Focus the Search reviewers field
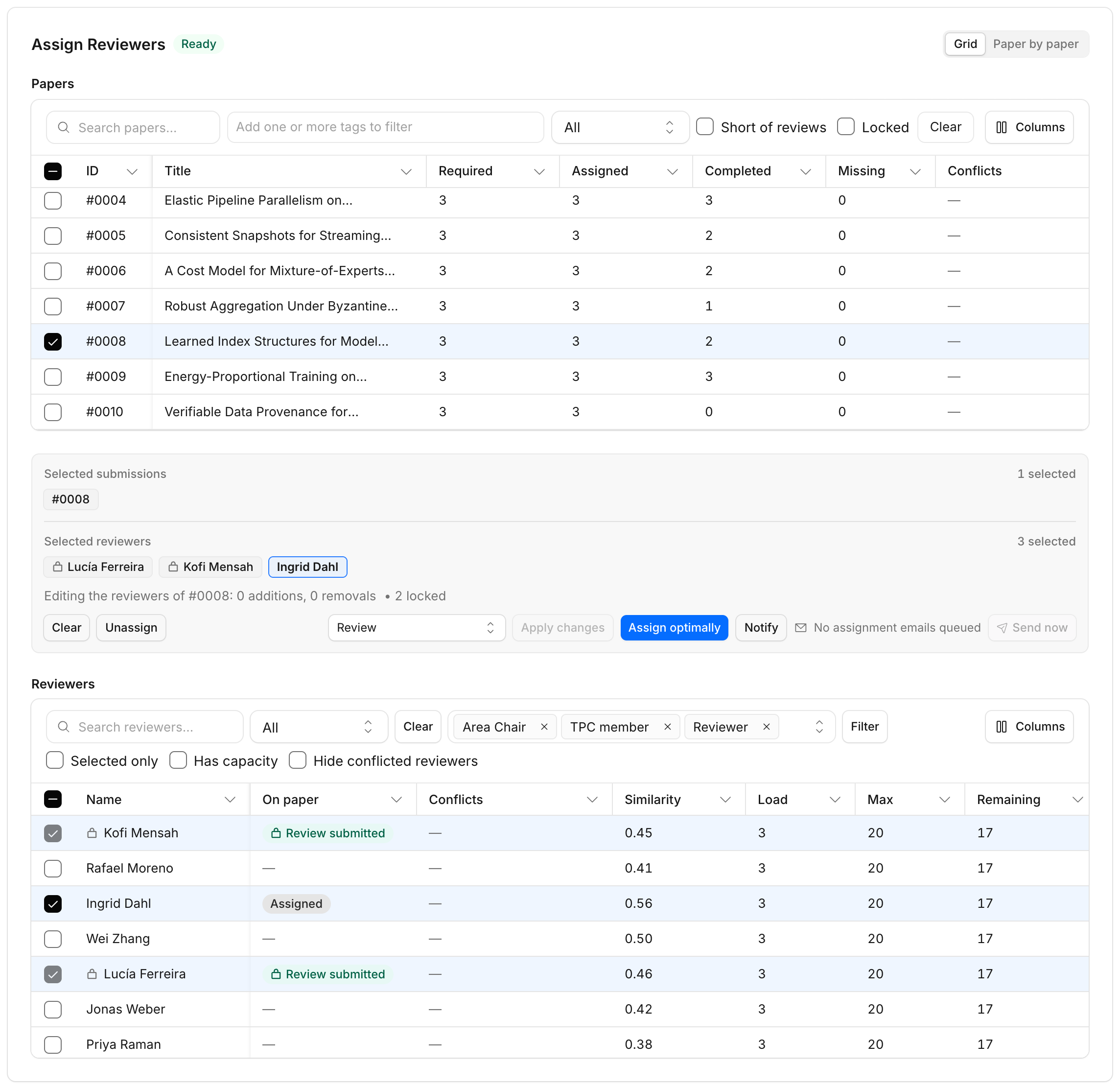 (144, 726)
